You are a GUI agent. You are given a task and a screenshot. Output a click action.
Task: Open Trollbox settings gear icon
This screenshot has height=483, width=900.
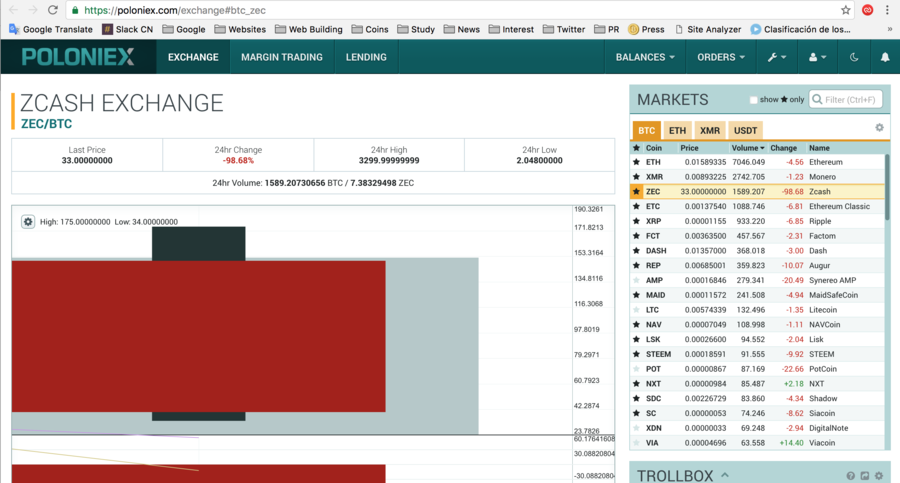pos(879,476)
